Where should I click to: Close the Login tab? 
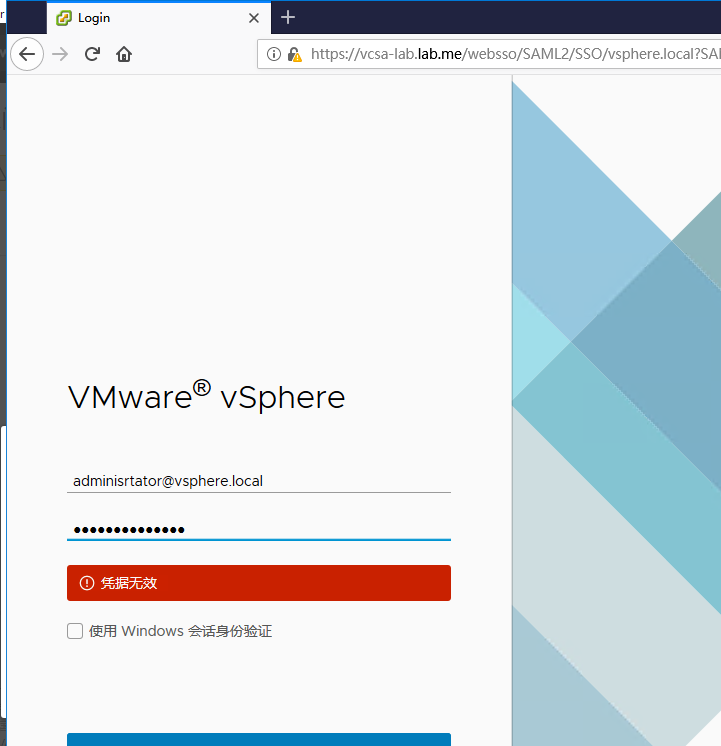(254, 18)
